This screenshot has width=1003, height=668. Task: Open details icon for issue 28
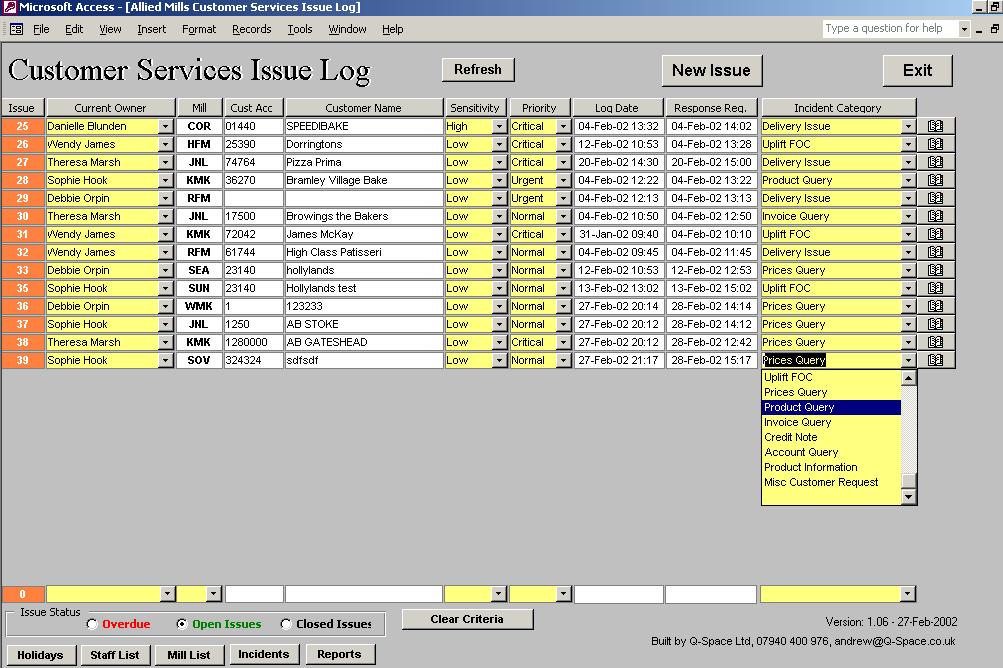(x=936, y=180)
